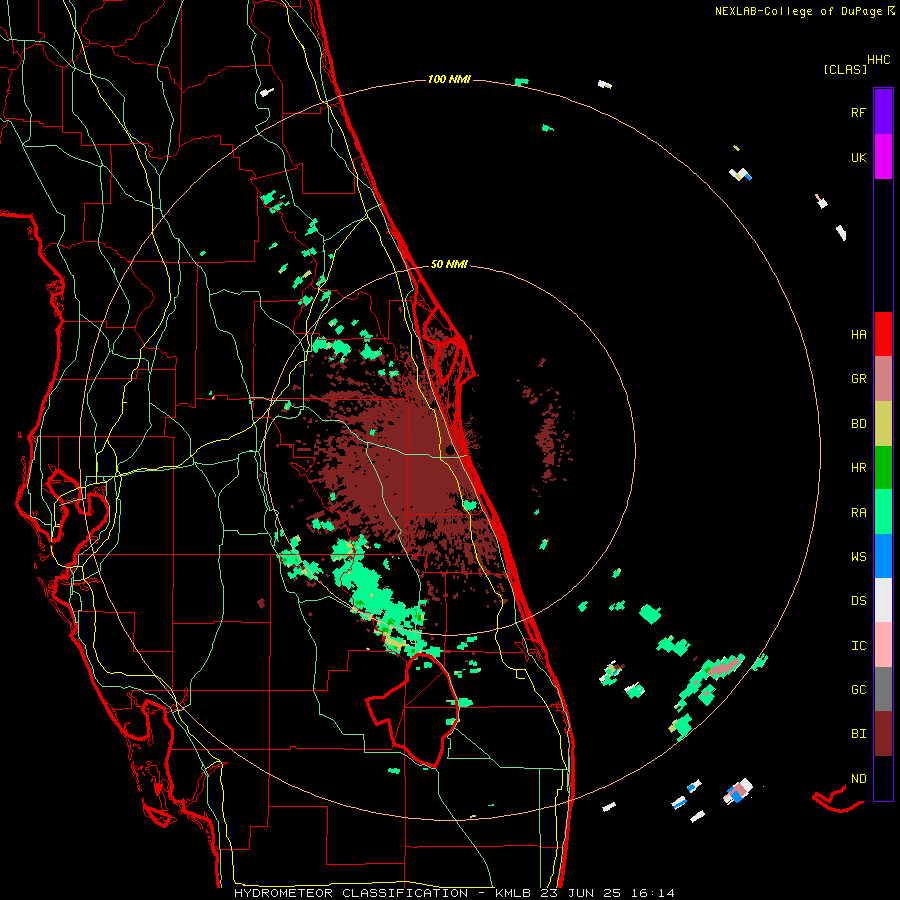Click the RA light green legend swatch
The image size is (900, 900).
[883, 512]
